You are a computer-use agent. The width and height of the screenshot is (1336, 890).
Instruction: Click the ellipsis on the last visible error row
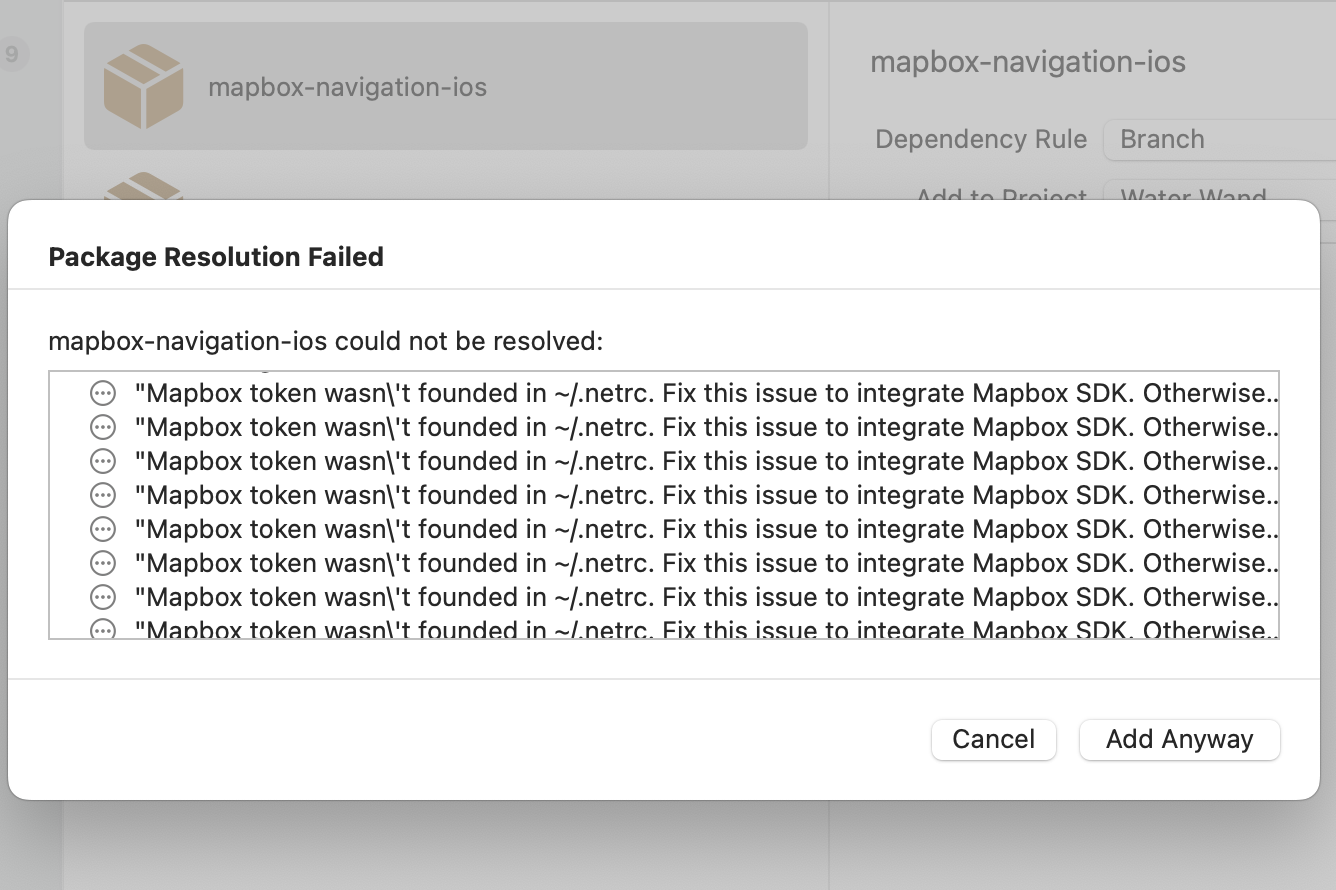pos(103,629)
